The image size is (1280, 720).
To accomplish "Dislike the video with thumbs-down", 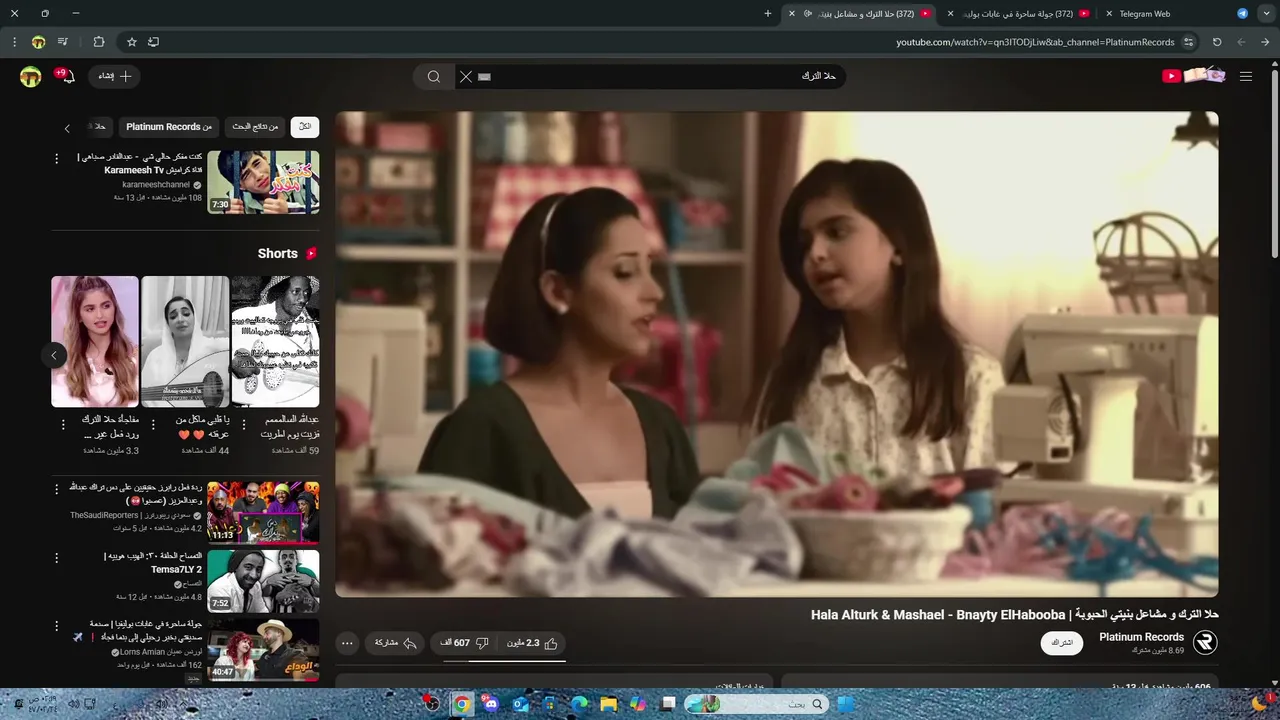I will coord(463,643).
